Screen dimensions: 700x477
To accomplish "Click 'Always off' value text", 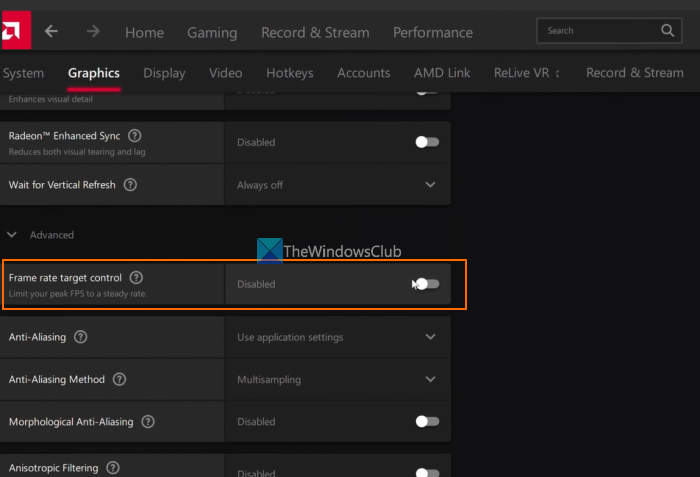I will [260, 185].
